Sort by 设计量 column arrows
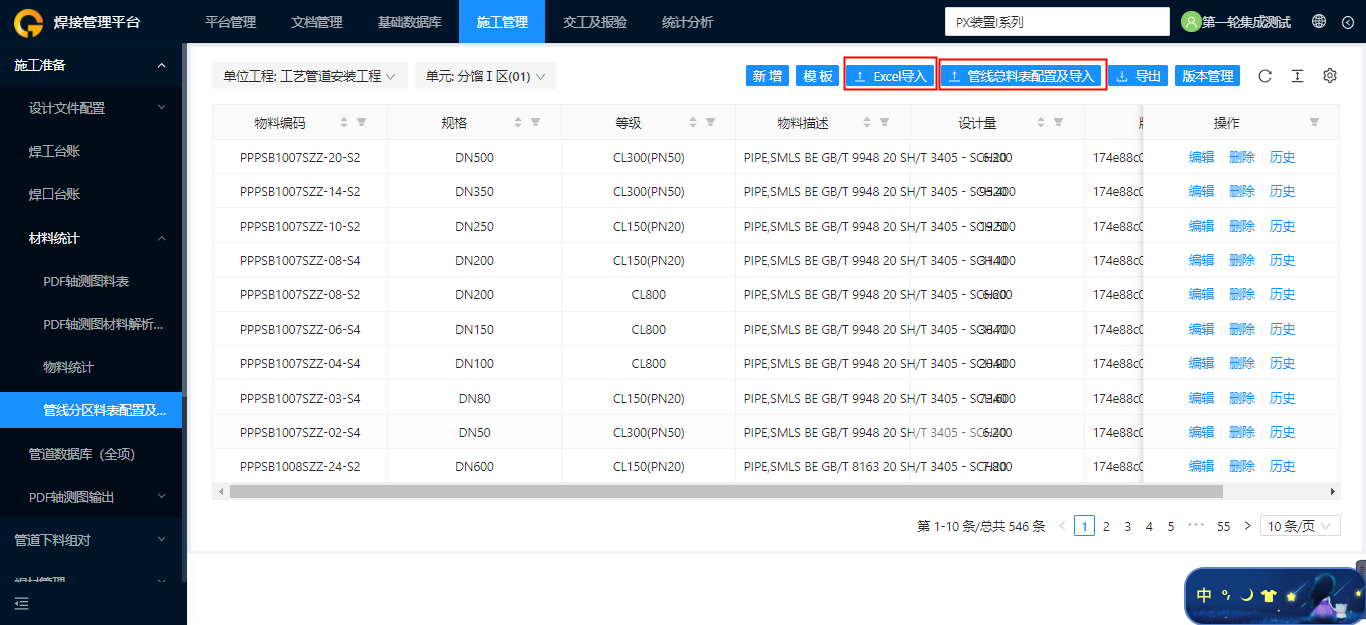The width and height of the screenshot is (1366, 625). coord(1041,122)
